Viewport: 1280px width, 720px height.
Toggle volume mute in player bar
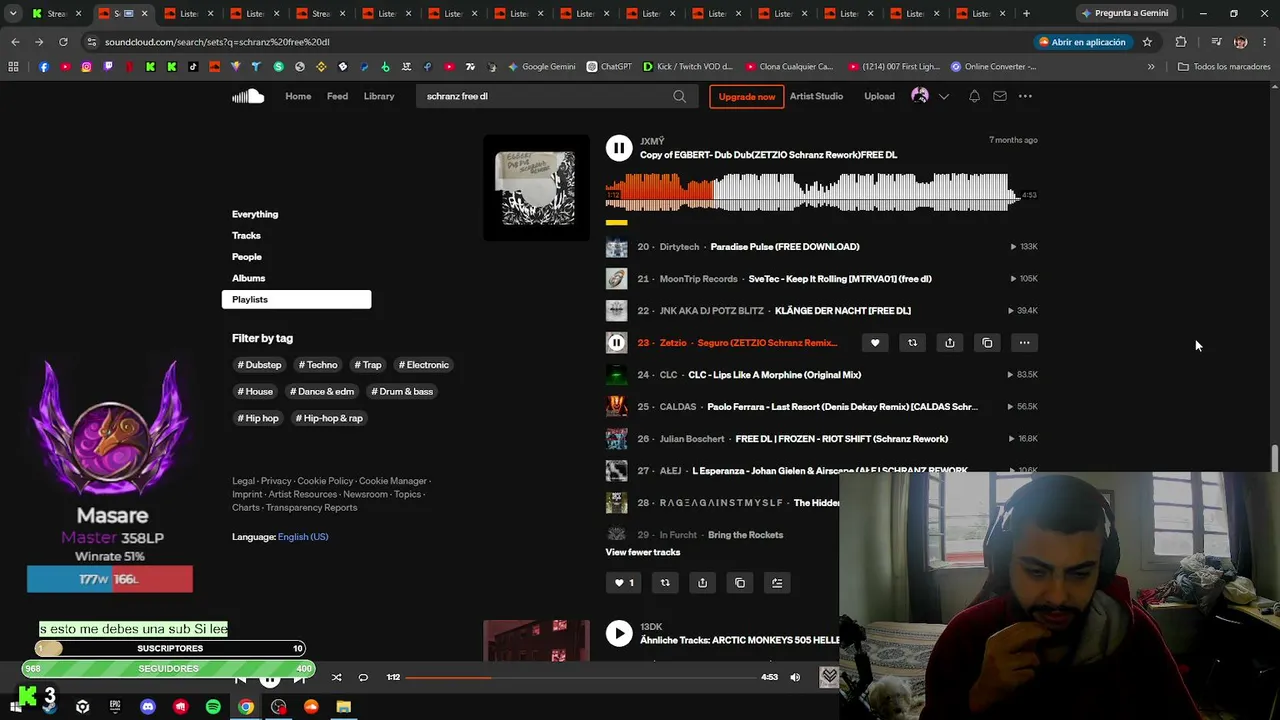pos(795,677)
